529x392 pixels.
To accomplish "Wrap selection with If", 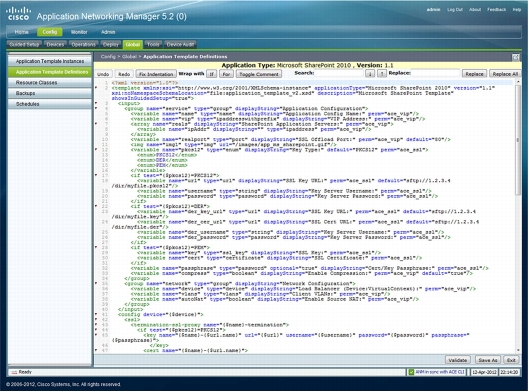I will click(x=212, y=74).
